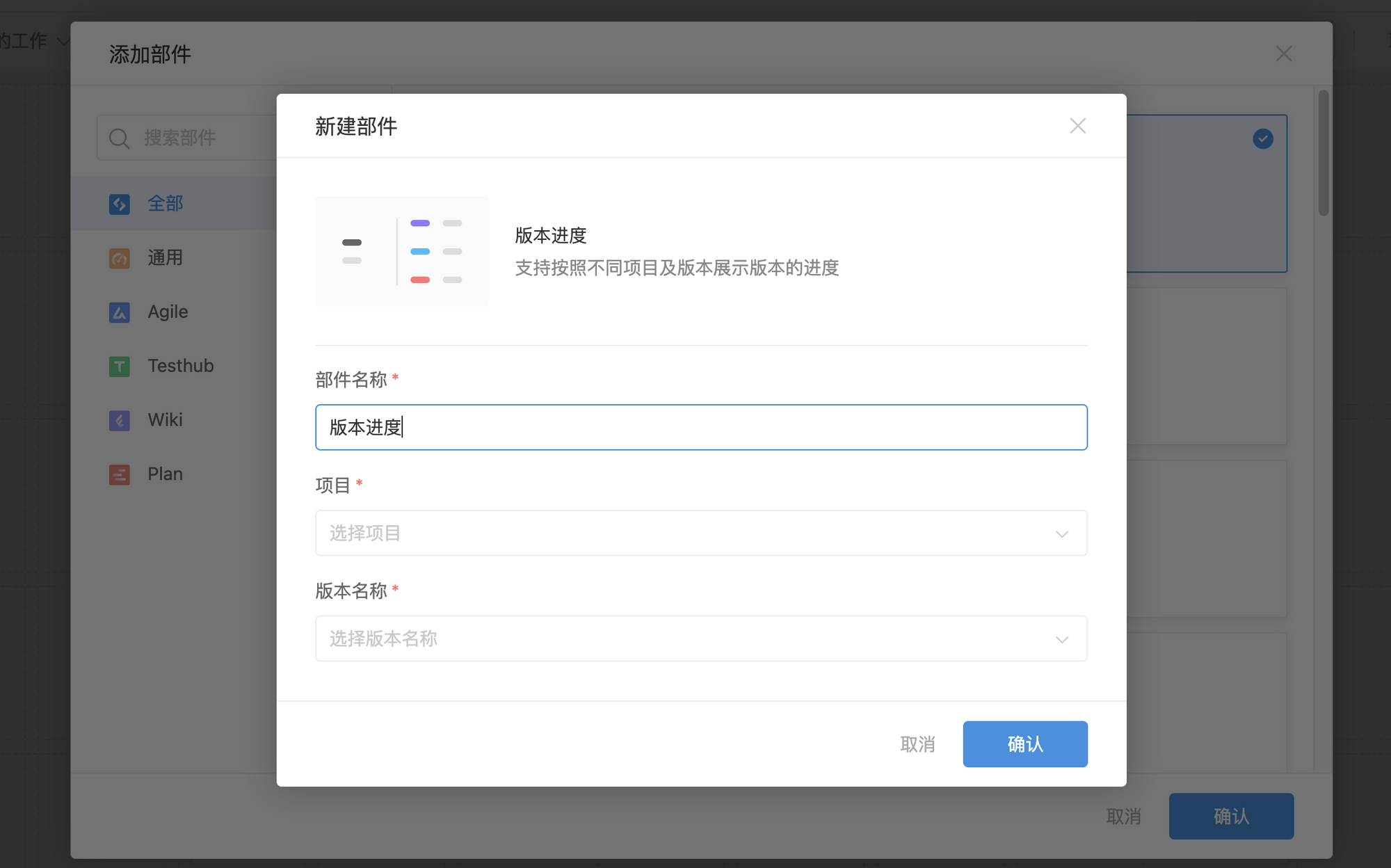Select the Plan category

pos(174,474)
